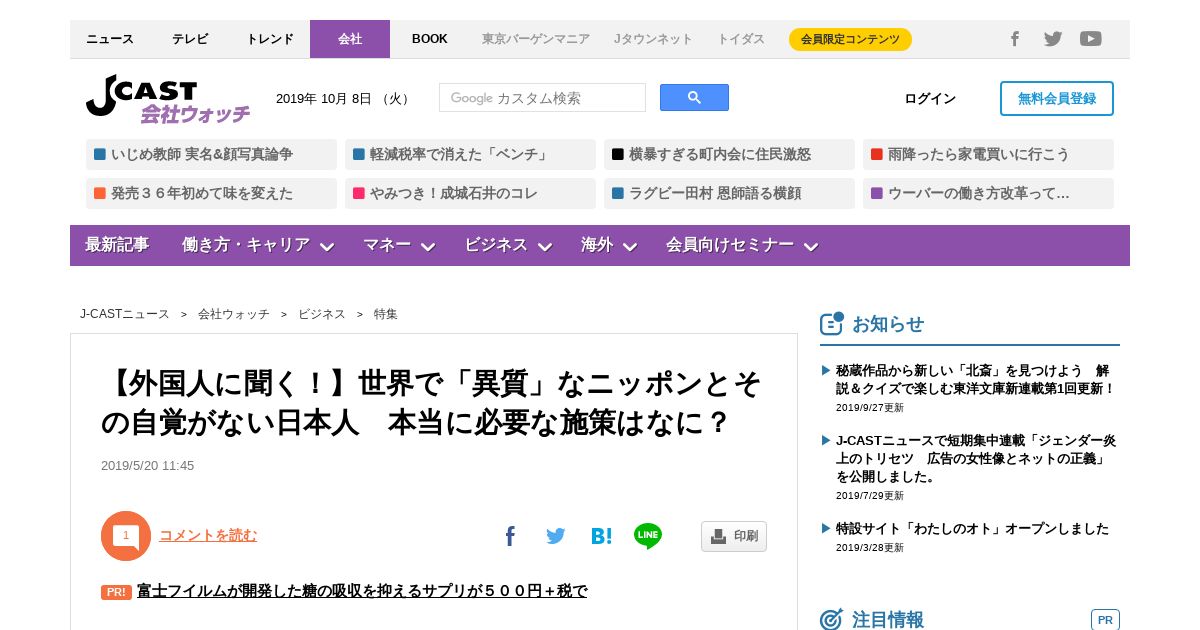This screenshot has height=630, width=1200.
Task: Open the Facebook page icon in header
Action: point(1014,39)
